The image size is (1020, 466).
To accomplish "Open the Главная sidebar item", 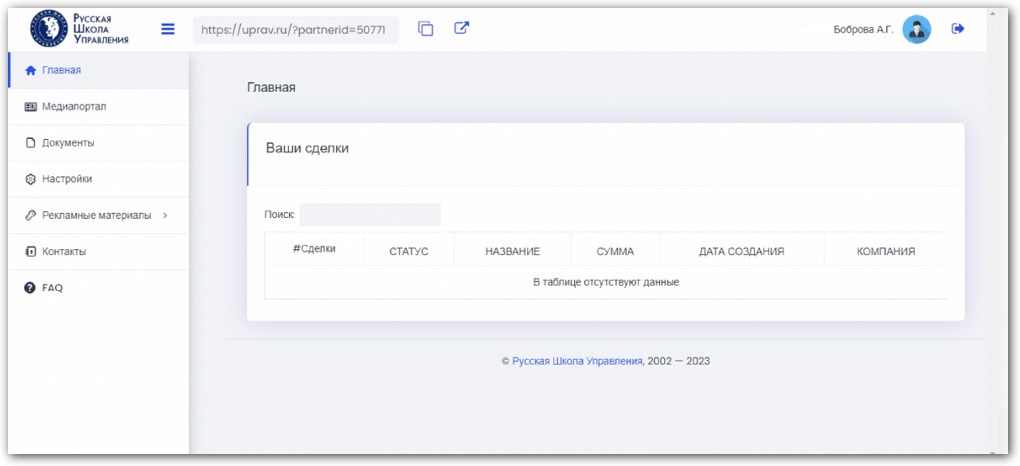I will point(61,70).
